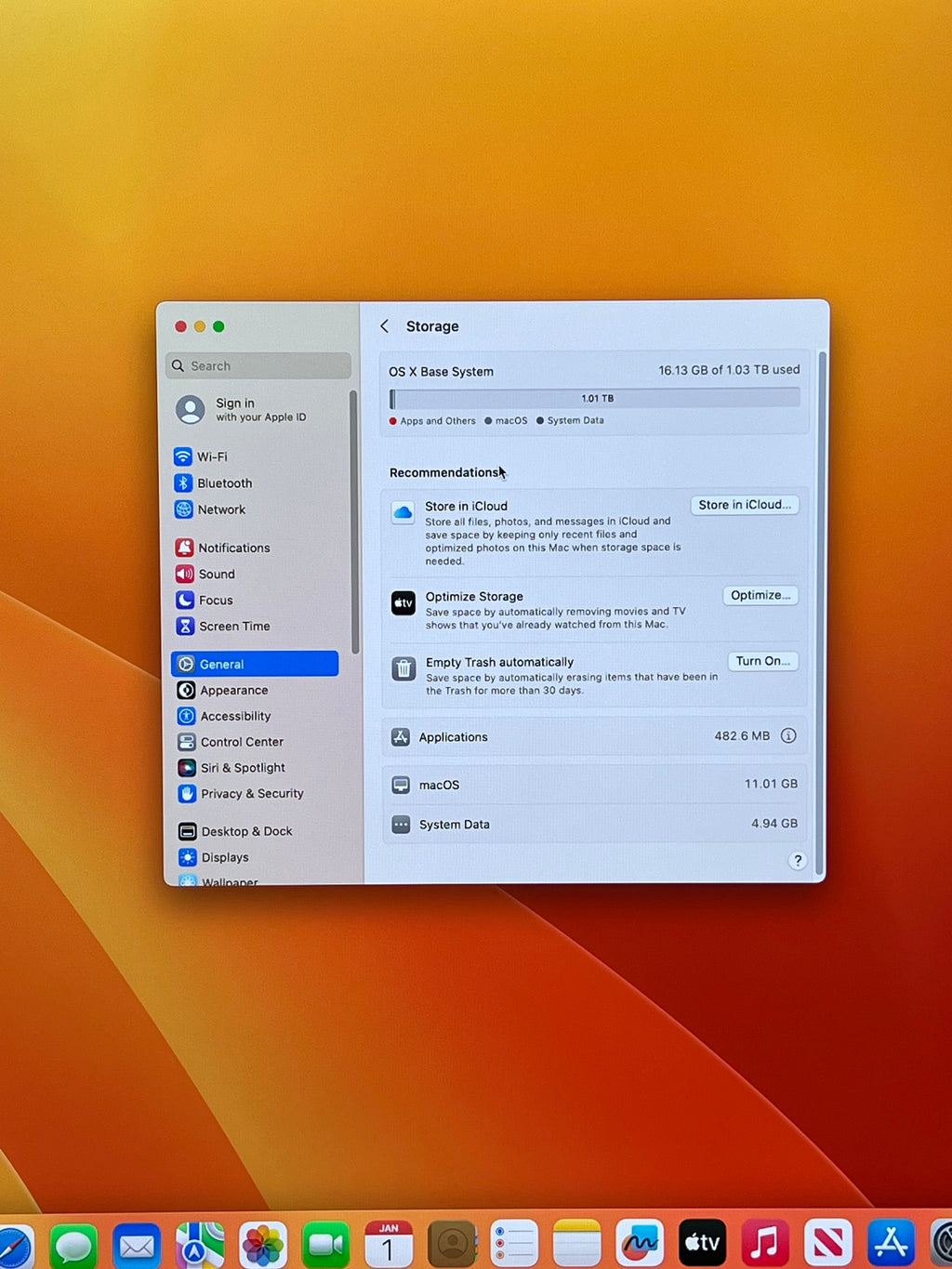Screen dimensions: 952x1269
Task: Click the Search field in sidebar
Action: (258, 365)
